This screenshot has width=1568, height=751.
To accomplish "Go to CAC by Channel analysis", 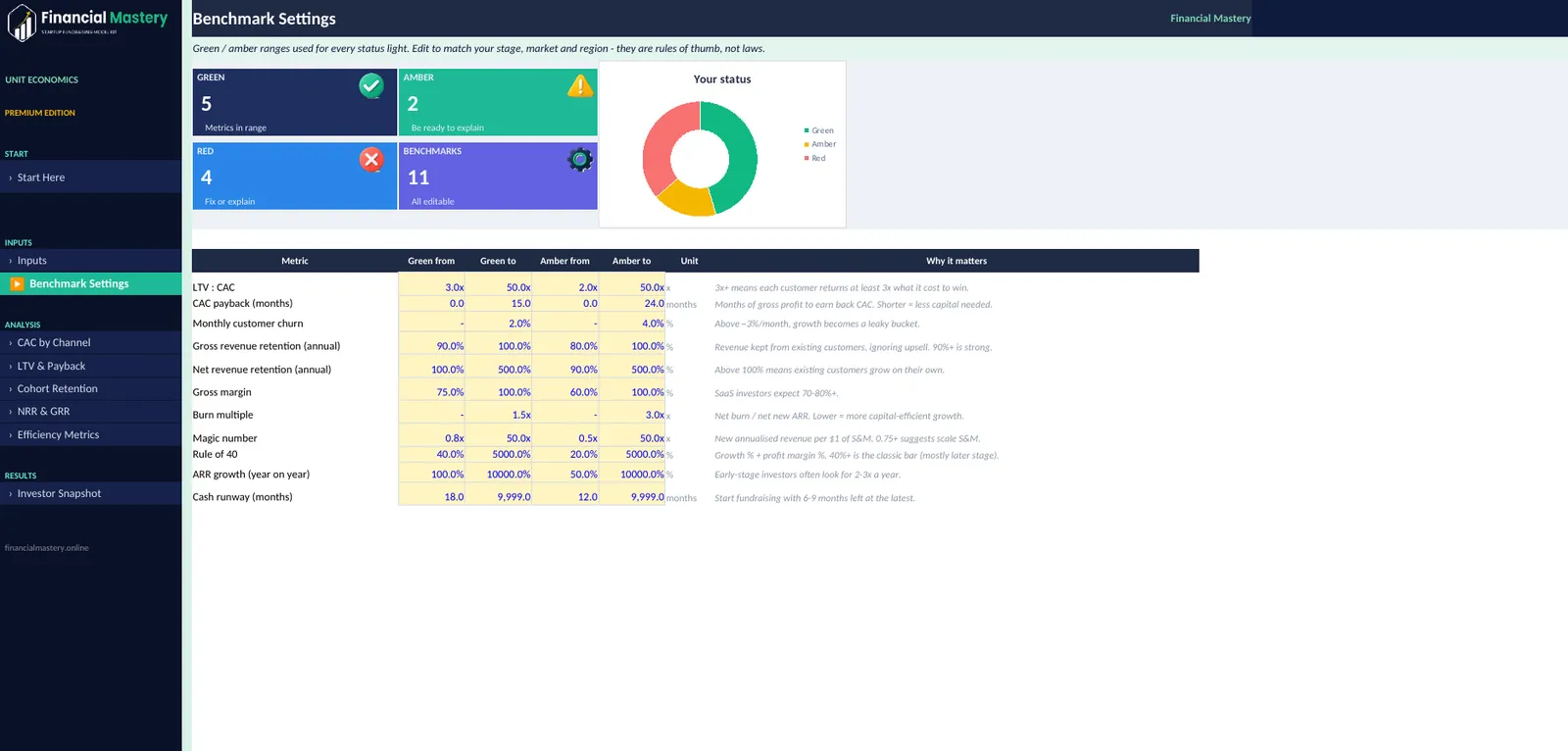I will (x=91, y=343).
